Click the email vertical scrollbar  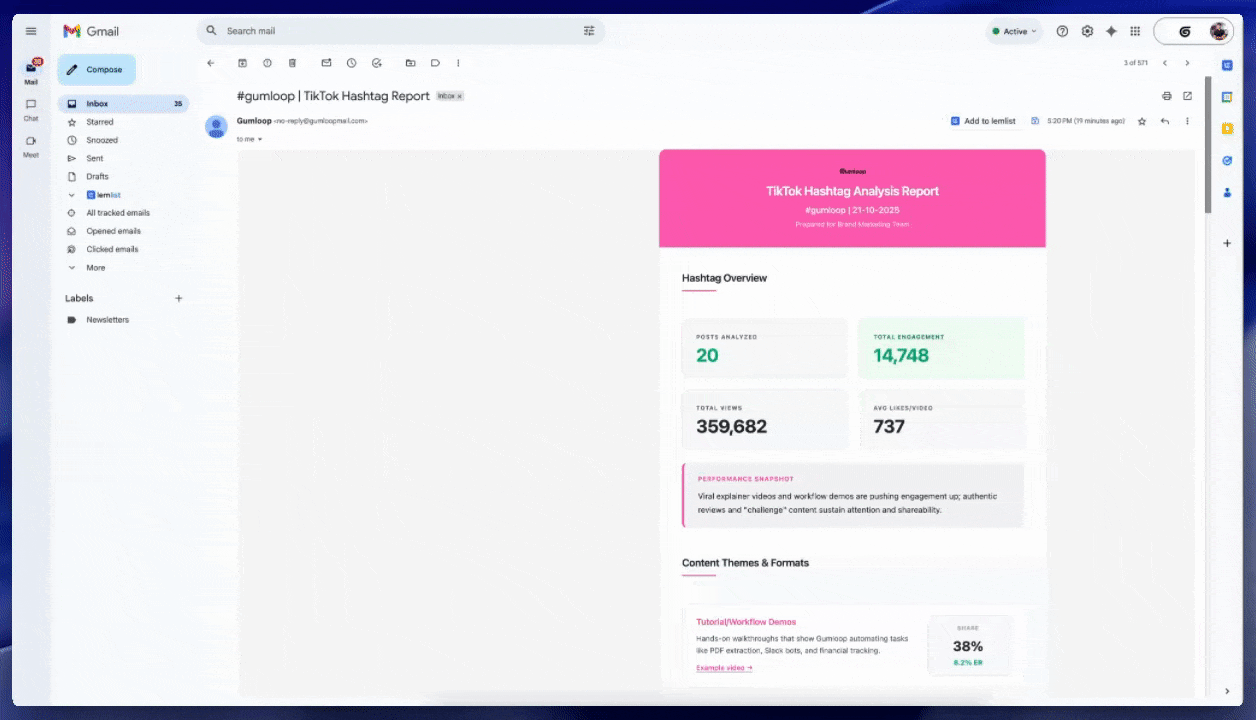point(1208,146)
